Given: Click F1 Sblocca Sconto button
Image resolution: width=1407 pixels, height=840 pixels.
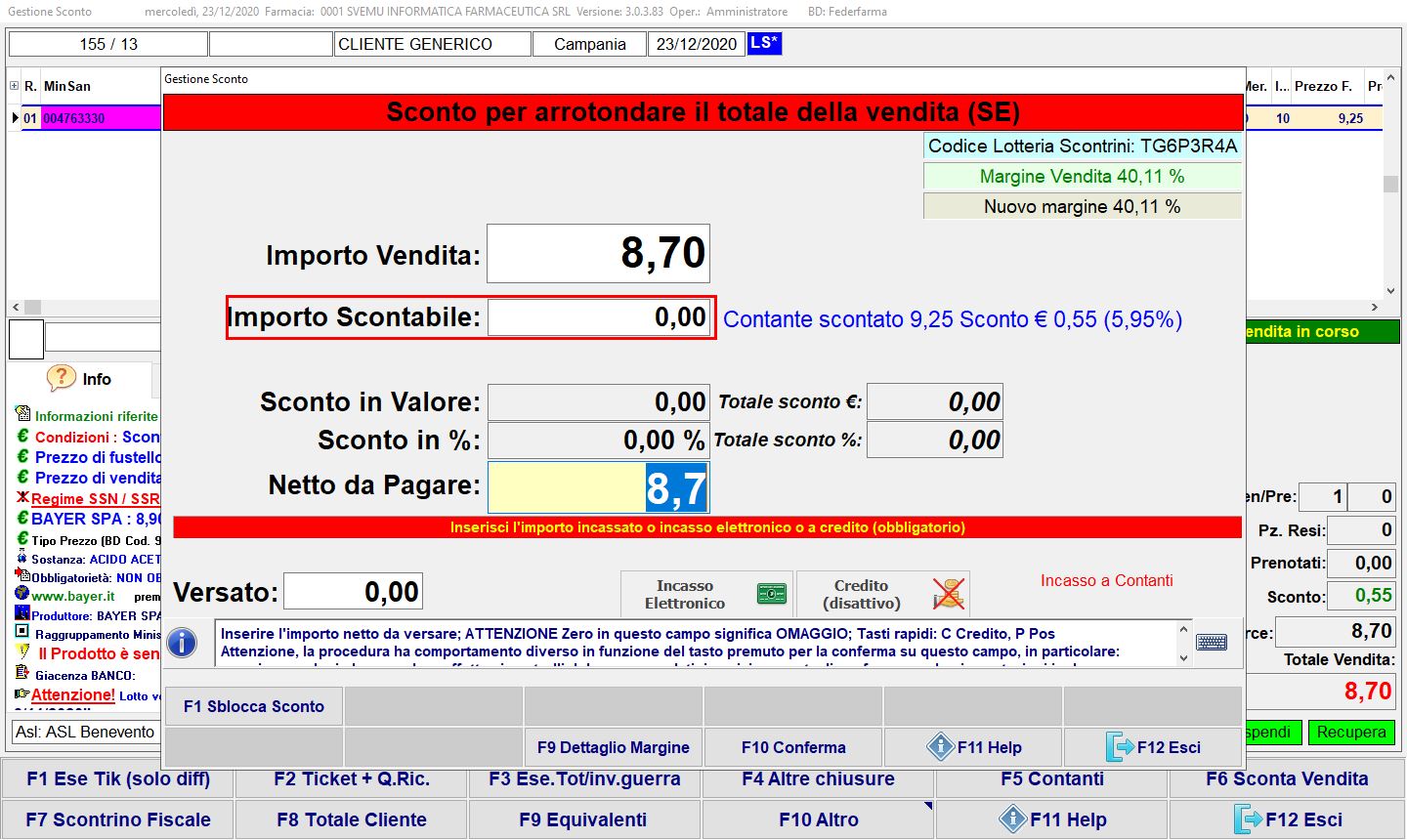Looking at the screenshot, I should [253, 706].
